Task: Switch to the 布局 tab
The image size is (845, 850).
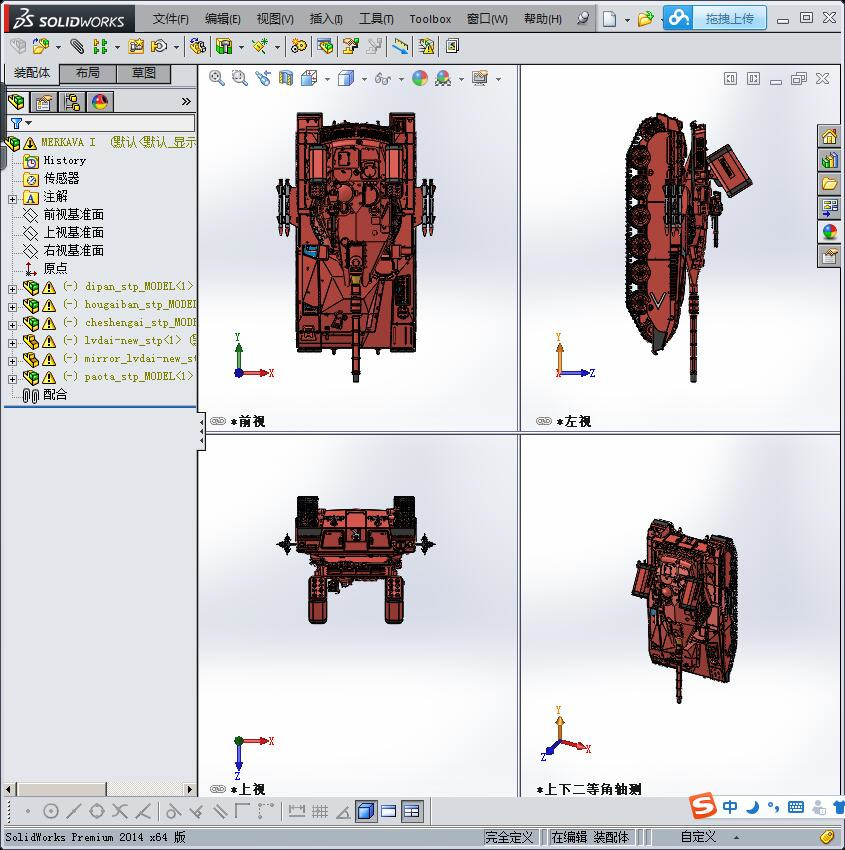Action: tap(88, 73)
